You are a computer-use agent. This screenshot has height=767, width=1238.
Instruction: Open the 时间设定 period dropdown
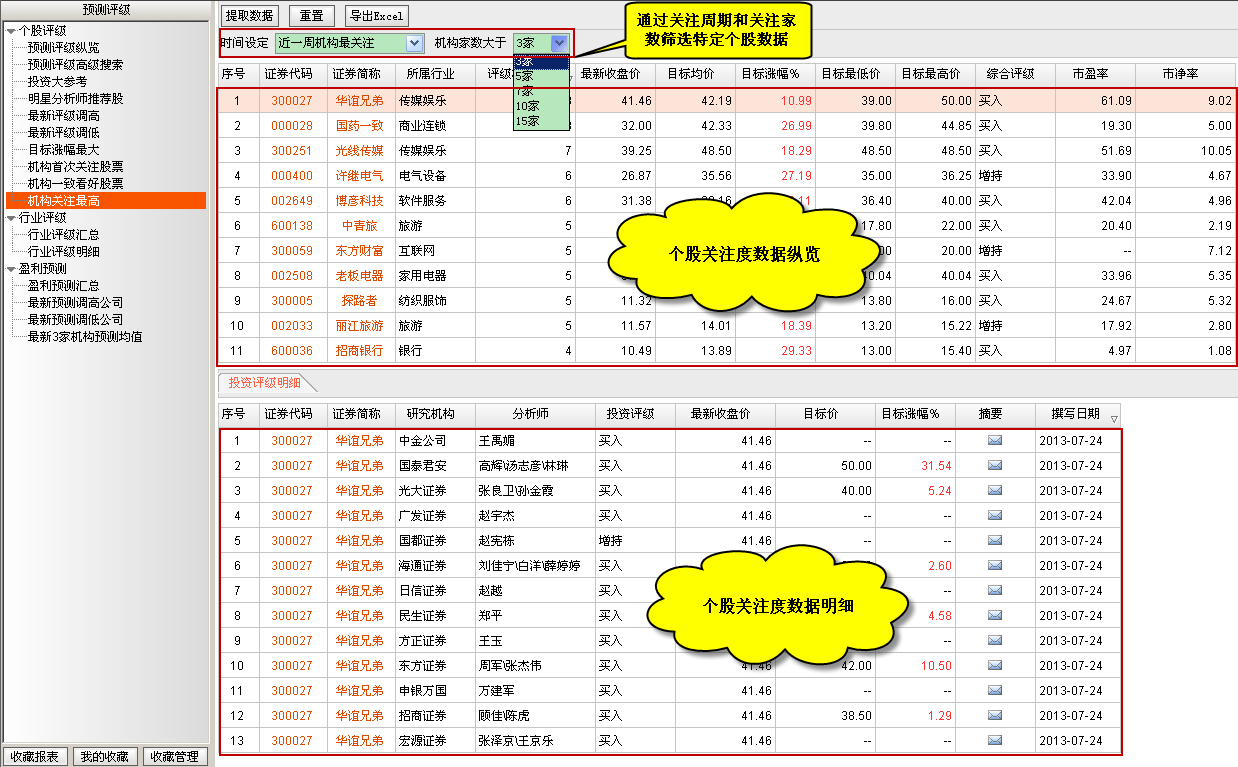coord(414,43)
